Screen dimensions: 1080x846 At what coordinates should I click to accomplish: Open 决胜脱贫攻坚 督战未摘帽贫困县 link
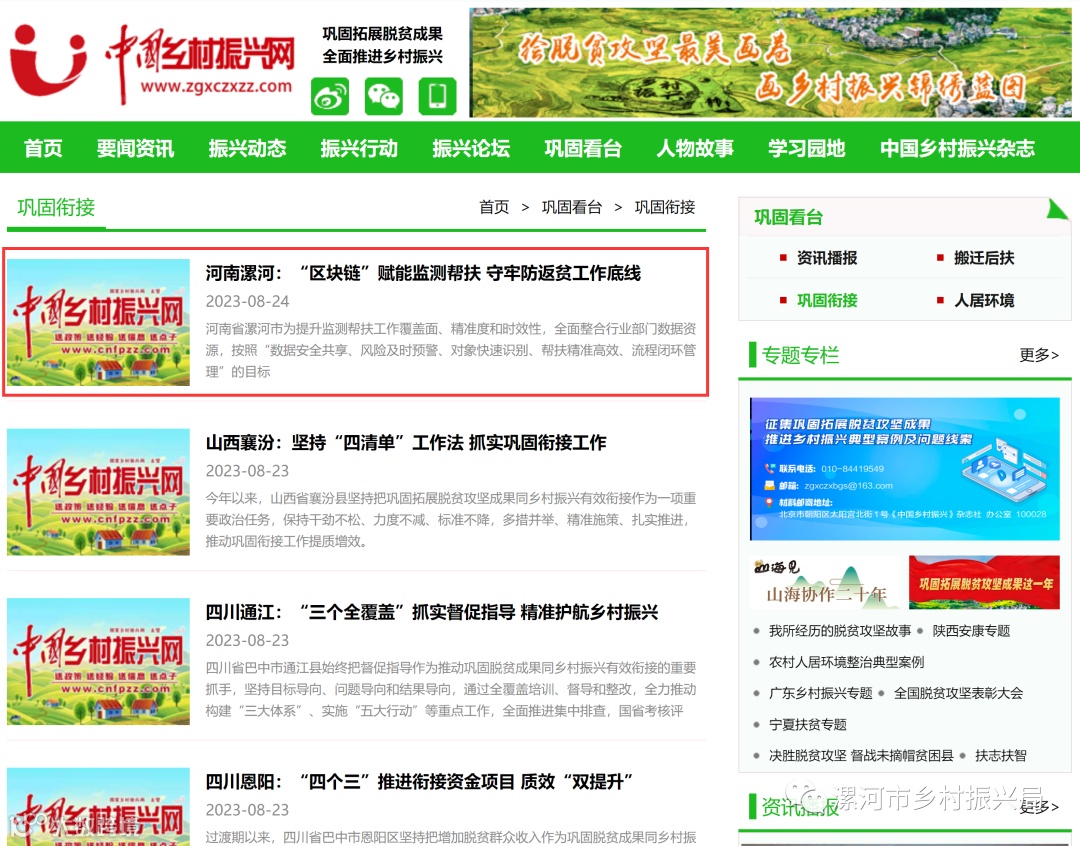(x=861, y=756)
